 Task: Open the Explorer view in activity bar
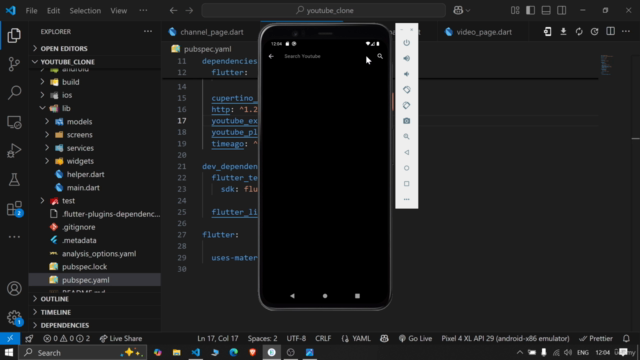pyautogui.click(x=14, y=36)
